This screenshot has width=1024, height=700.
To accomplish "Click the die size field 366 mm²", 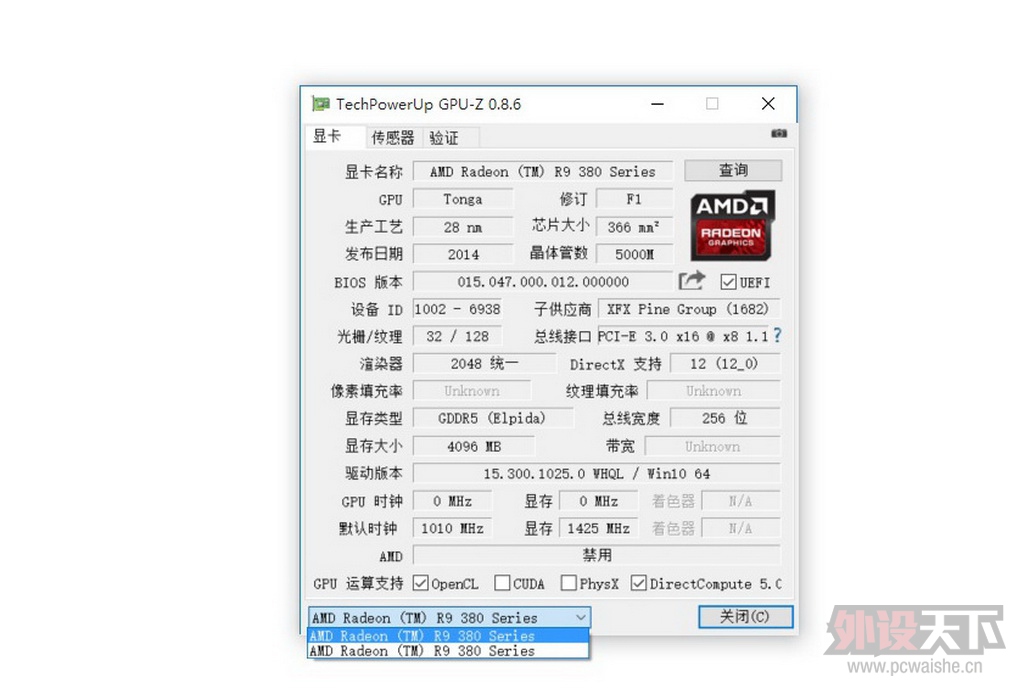I will [x=634, y=227].
